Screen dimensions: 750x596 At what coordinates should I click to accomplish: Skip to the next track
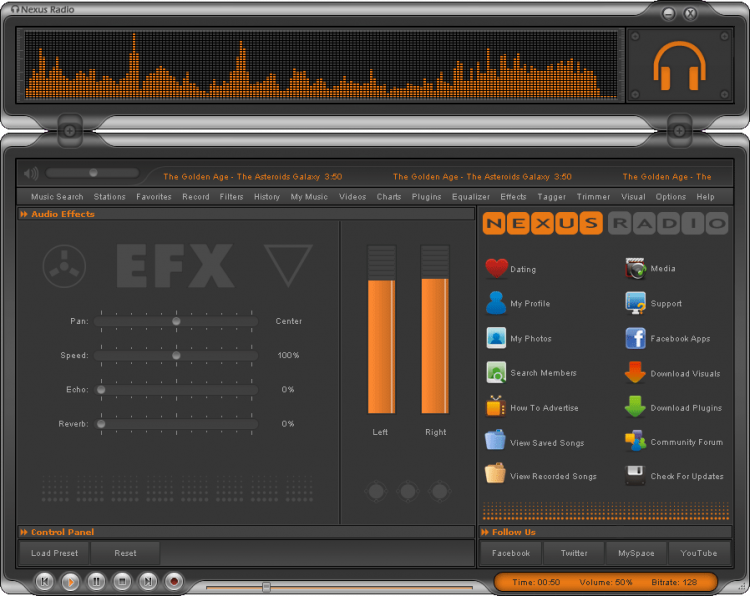(148, 581)
